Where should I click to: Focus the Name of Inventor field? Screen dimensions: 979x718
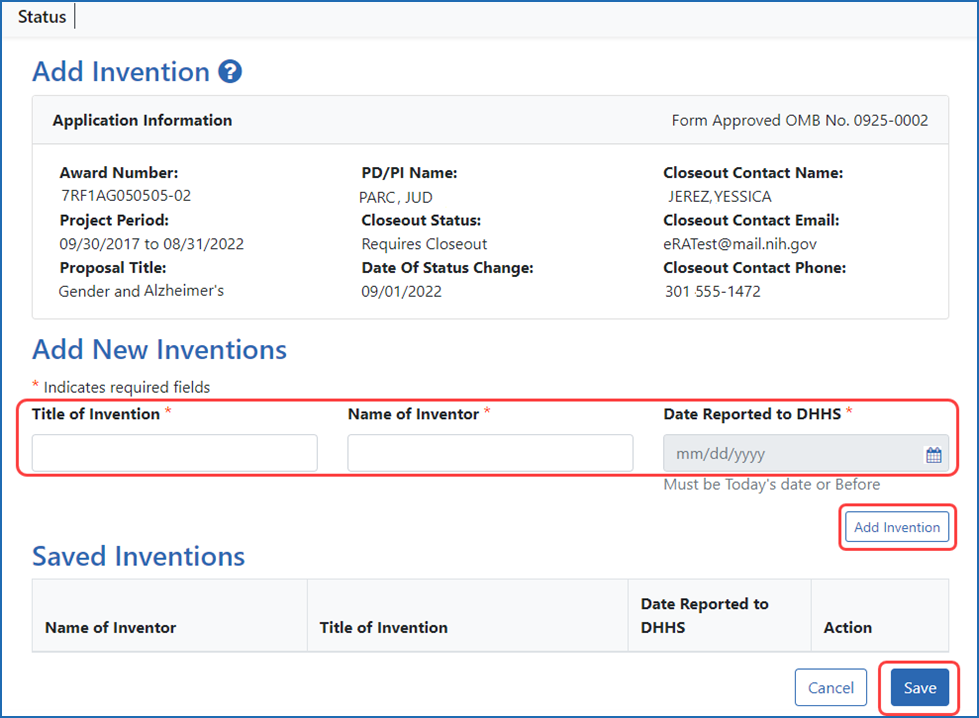point(490,453)
